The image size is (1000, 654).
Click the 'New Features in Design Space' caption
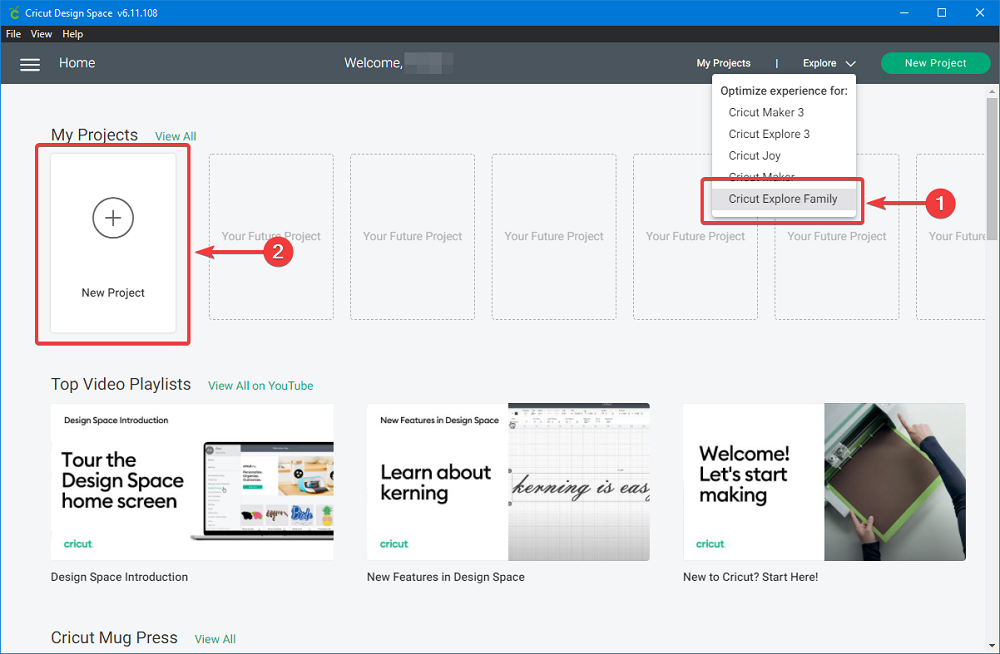tap(446, 577)
